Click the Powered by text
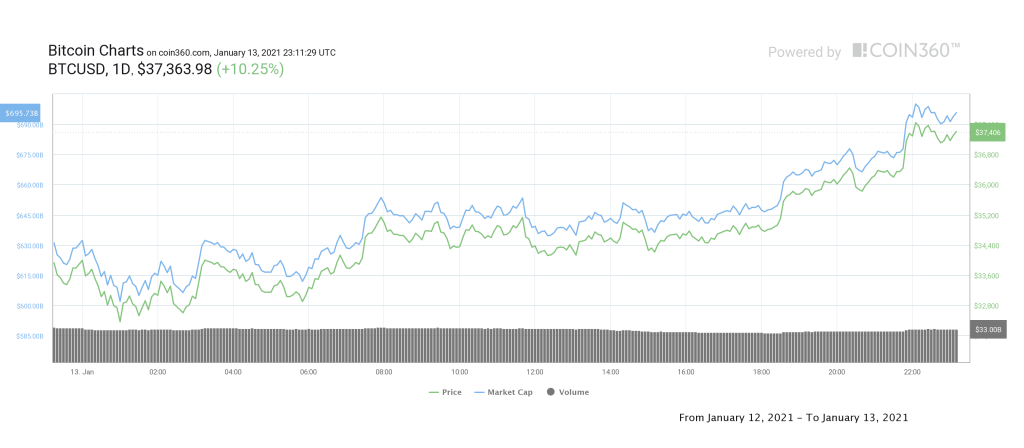Screen dimensions: 1024x448 click(804, 52)
